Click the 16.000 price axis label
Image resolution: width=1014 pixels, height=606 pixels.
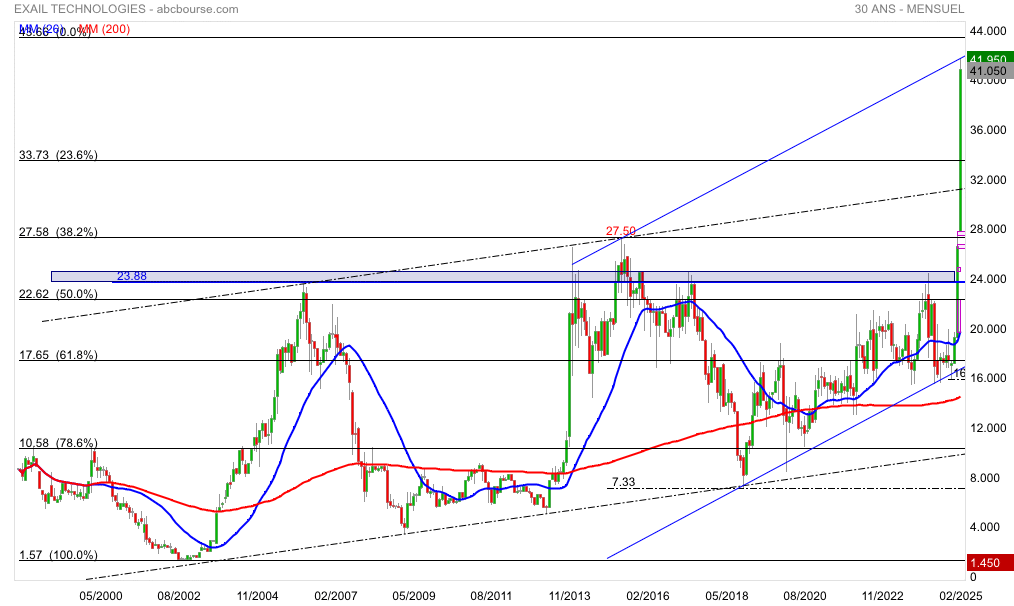[988, 378]
